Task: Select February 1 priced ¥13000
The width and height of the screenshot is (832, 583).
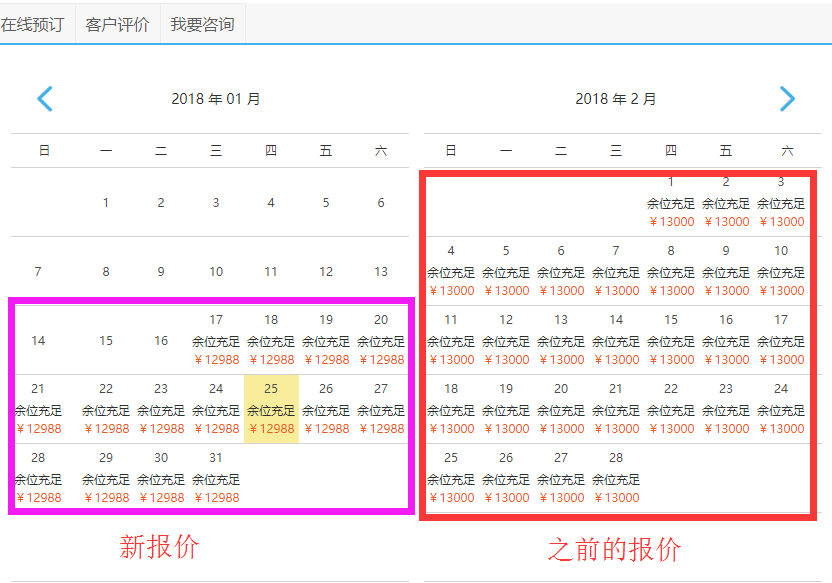Action: click(671, 202)
